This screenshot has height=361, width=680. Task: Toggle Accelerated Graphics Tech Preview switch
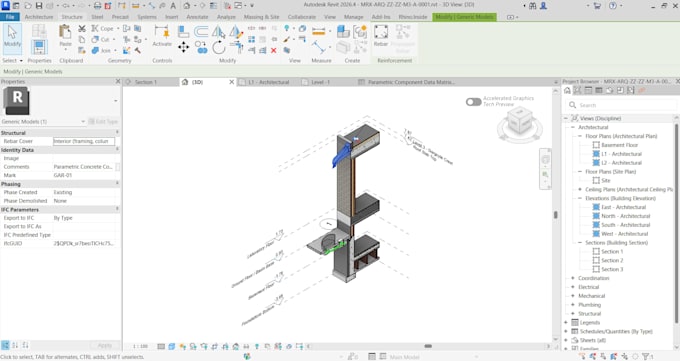[x=473, y=102]
